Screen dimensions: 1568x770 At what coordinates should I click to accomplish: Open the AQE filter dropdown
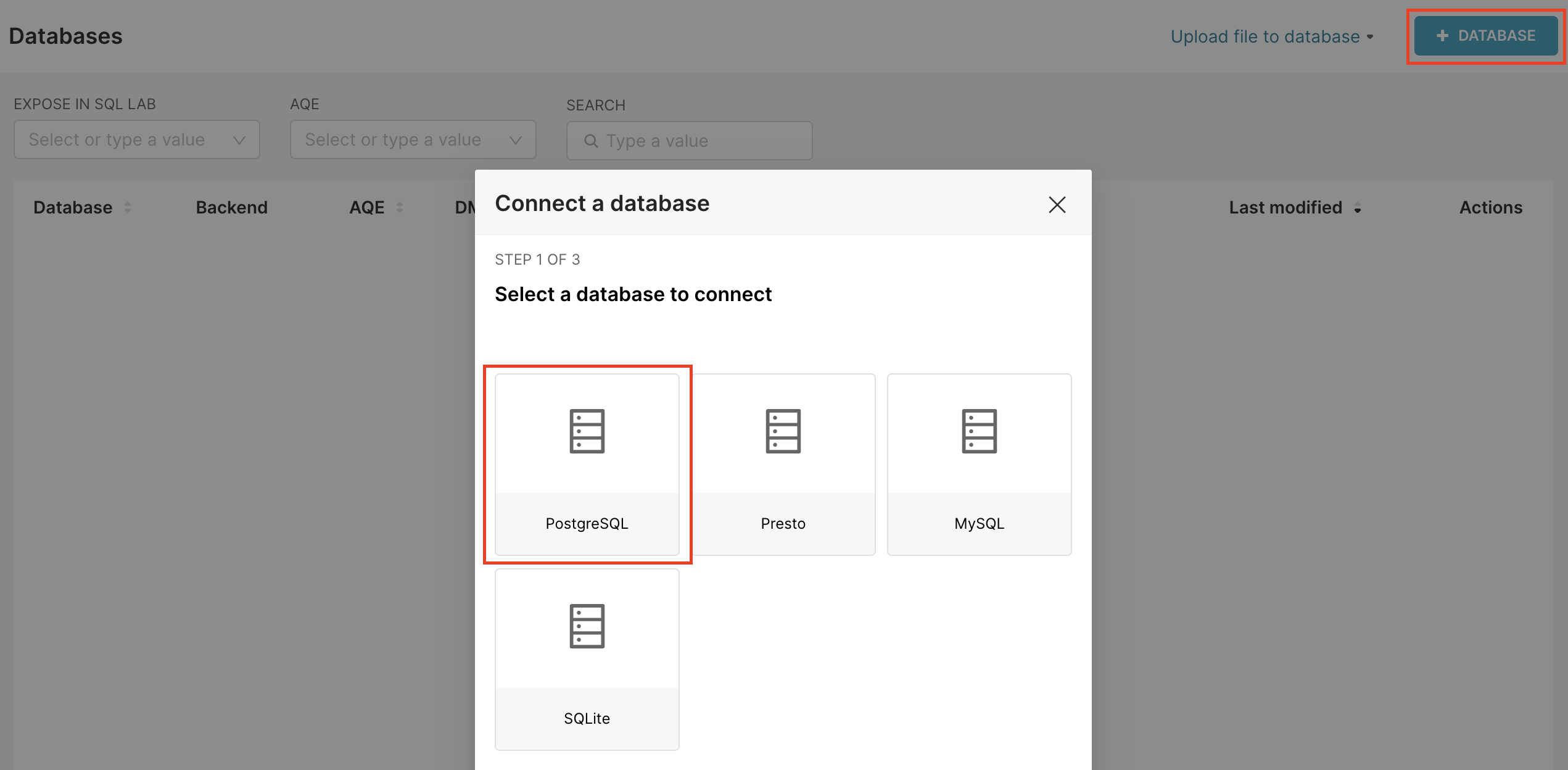[413, 139]
